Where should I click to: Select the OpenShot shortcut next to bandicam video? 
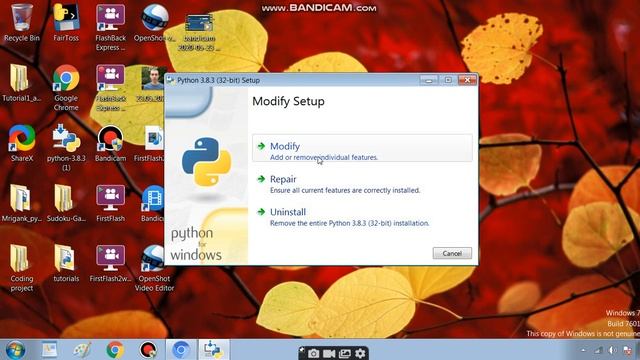155,23
